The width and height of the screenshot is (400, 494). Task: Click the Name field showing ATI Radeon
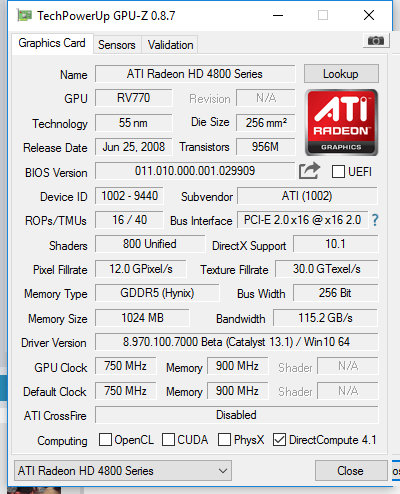(195, 74)
